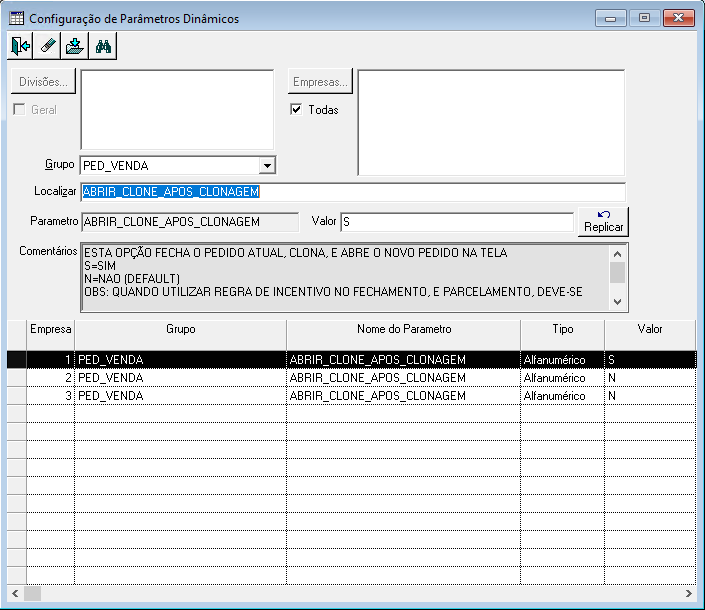Click the grid horizontal scrollbar thumb
Screen dimensions: 705x610
pyautogui.click(x=32, y=593)
